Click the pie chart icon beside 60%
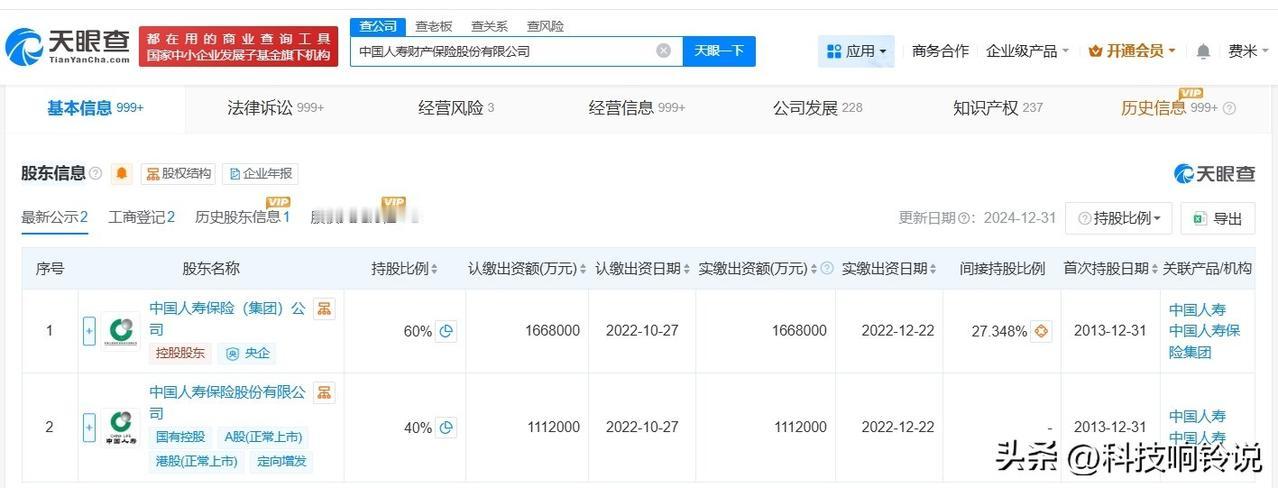The height and width of the screenshot is (488, 1278). (446, 331)
